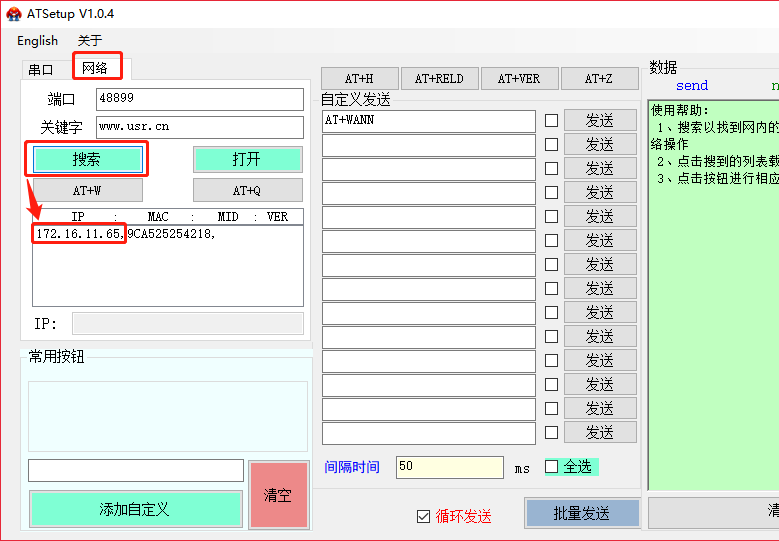Click the AT+H quick command button
The width and height of the screenshot is (779, 541).
(359, 79)
